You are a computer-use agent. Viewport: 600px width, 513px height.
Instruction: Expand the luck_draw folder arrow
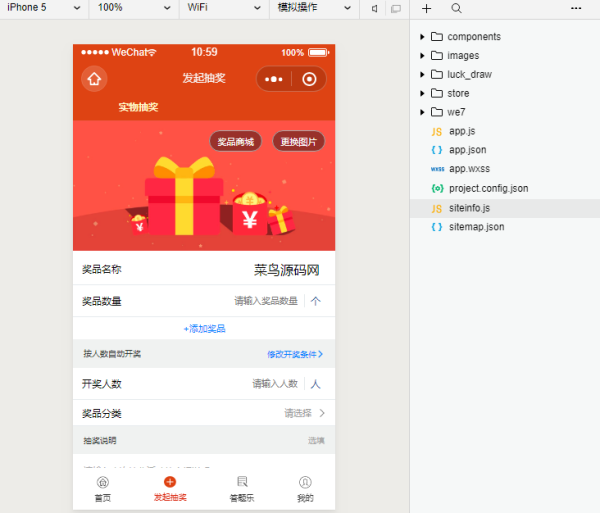(x=422, y=74)
